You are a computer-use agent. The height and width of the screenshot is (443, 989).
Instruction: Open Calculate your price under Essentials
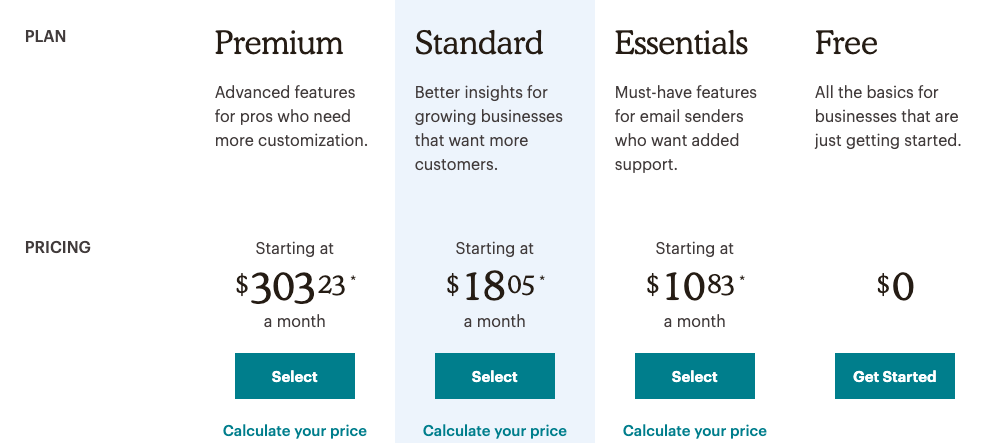pyautogui.click(x=694, y=431)
